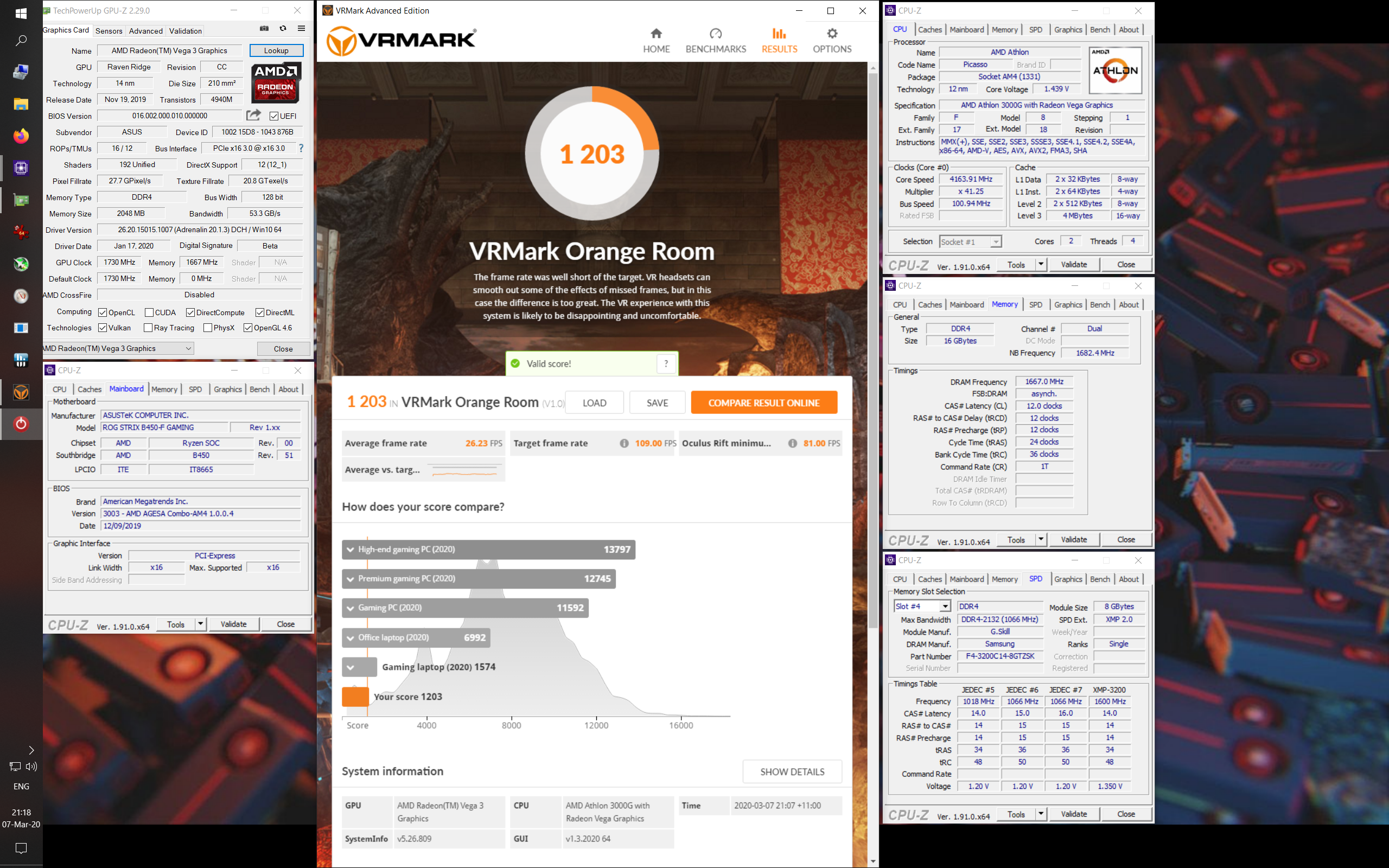Open the GPU selection dropdown in GPU-Z
The width and height of the screenshot is (1389, 868).
118,348
